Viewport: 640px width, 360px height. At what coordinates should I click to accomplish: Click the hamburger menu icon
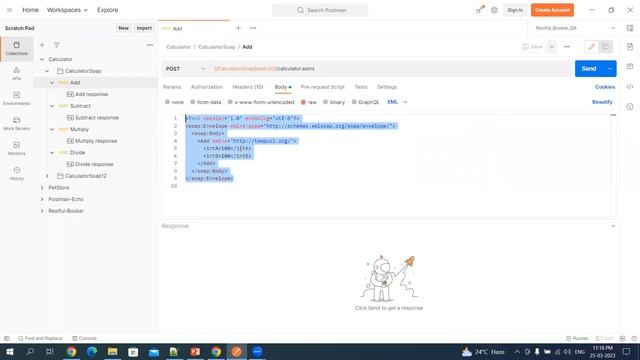[x=9, y=10]
